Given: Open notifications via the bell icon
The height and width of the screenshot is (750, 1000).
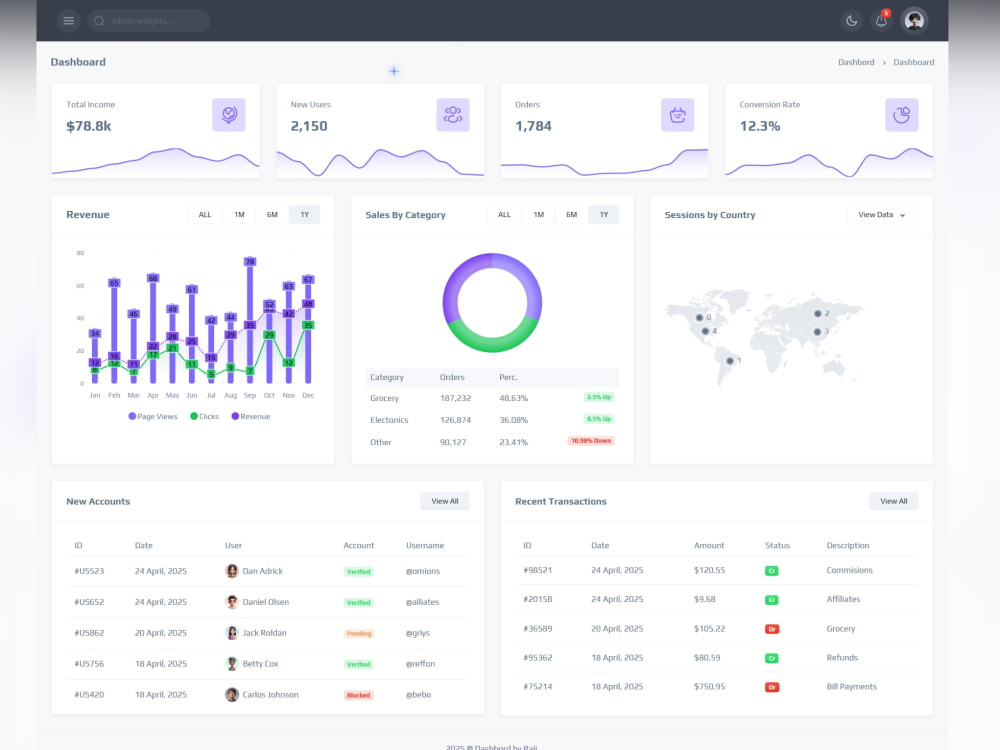Looking at the screenshot, I should (x=881, y=21).
